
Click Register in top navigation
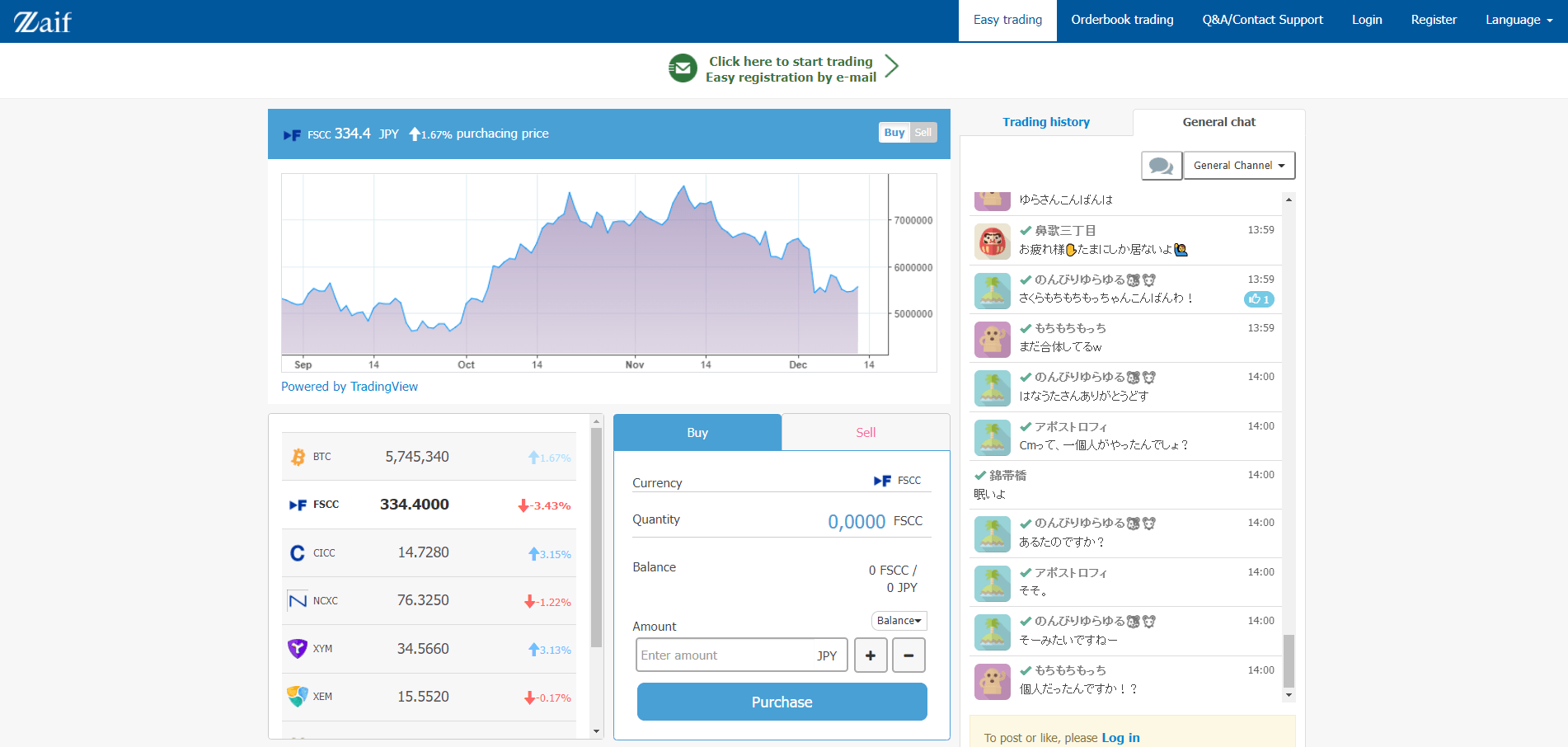1434,20
